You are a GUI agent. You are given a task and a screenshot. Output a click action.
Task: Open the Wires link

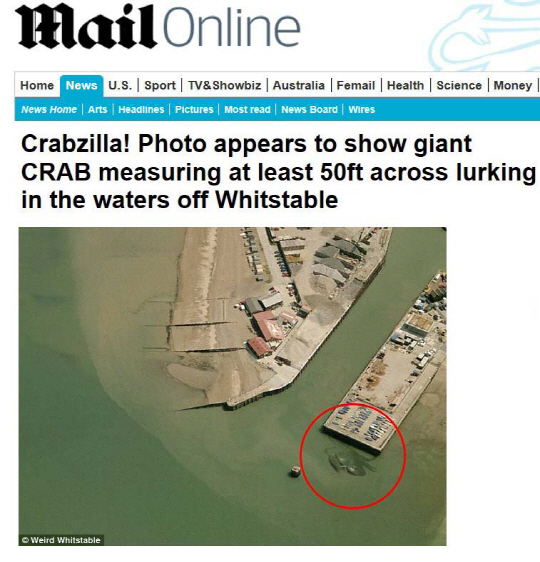362,109
